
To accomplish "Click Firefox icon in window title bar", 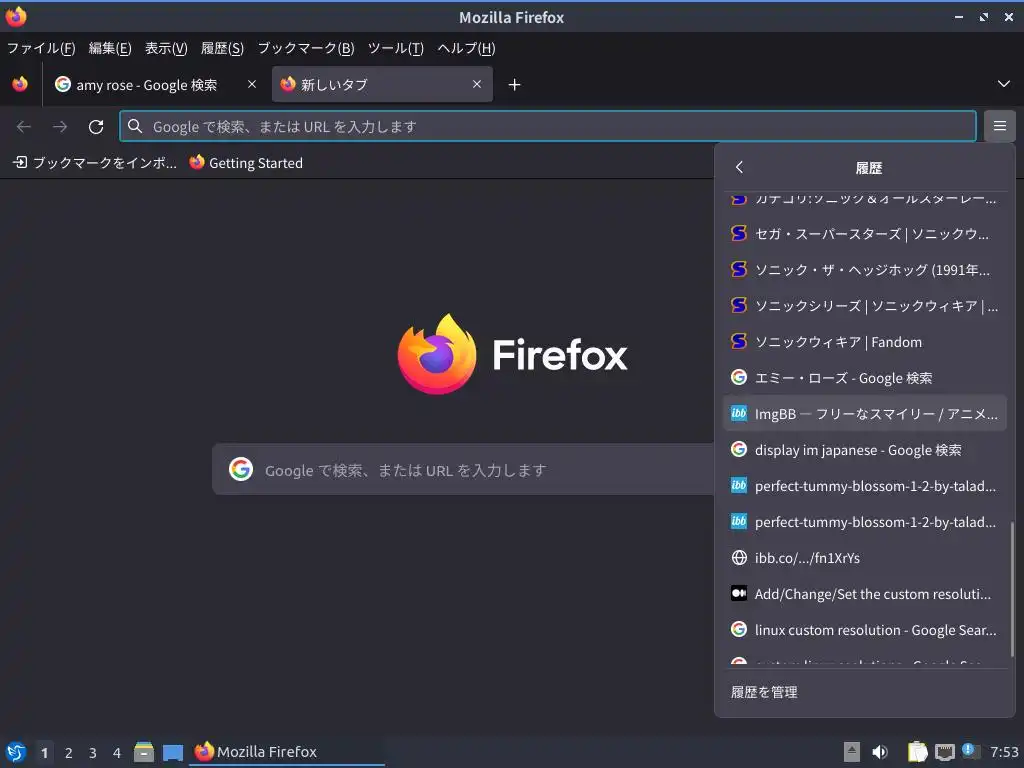I will point(16,16).
